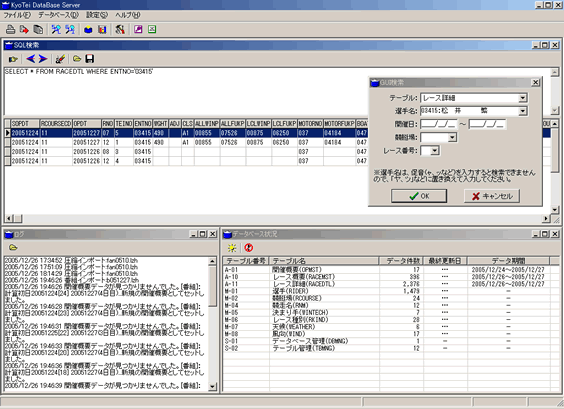Click the yellow sun refresh icon
This screenshot has height=409, width=564.
(x=232, y=248)
